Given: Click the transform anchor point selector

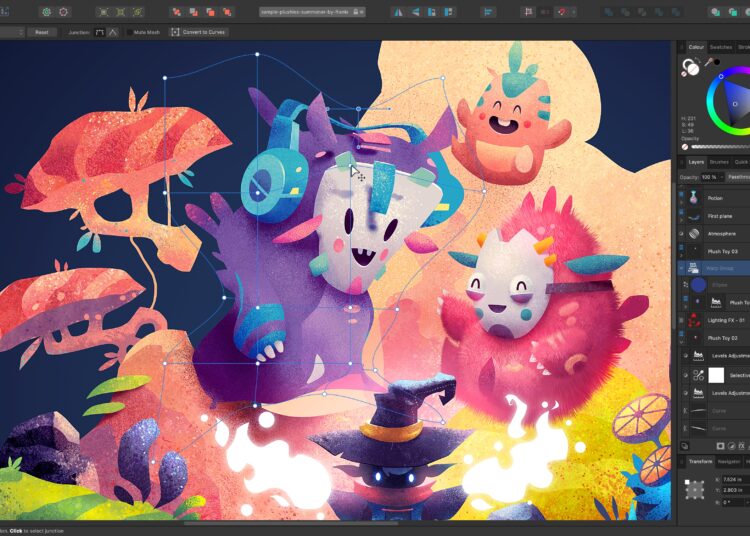Looking at the screenshot, I should point(695,490).
